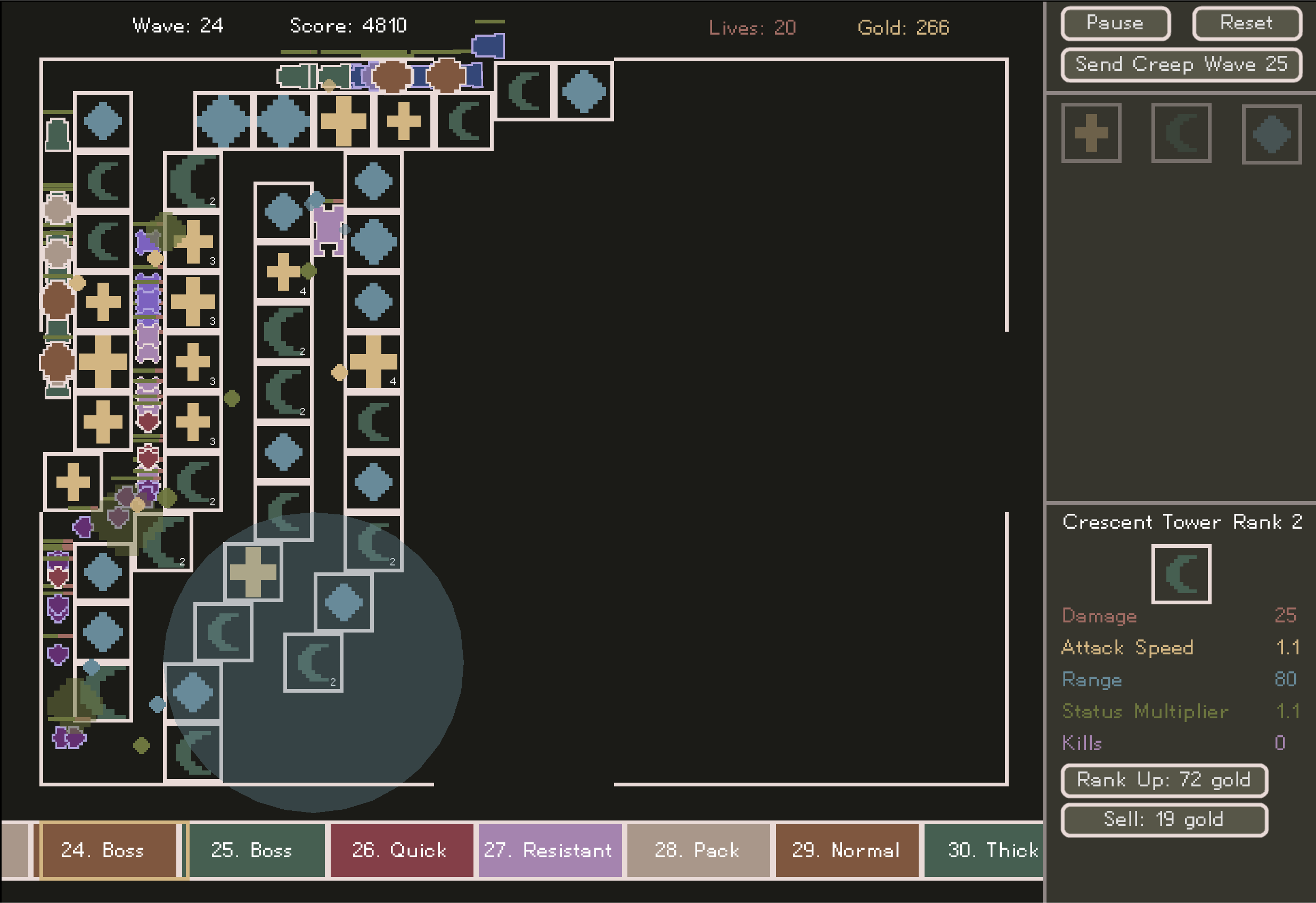Select a Diamond tower along the top path
The image size is (1316, 903).
224,122
